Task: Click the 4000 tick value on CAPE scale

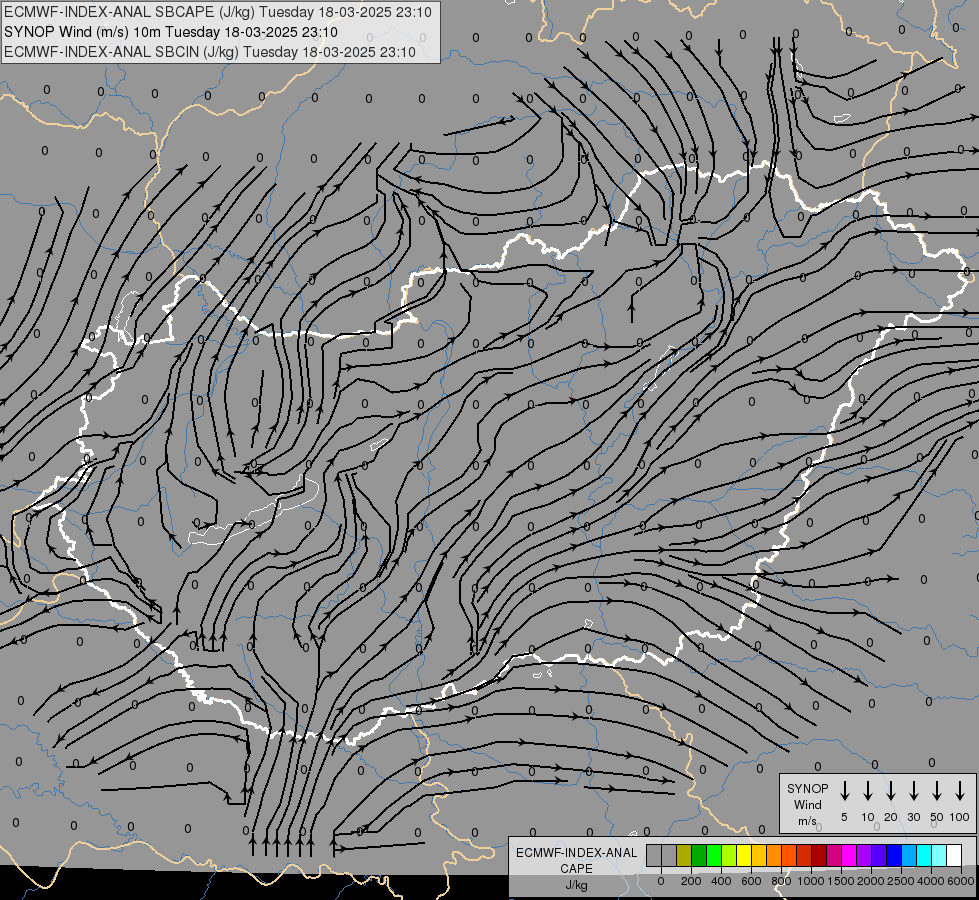Action: coord(931,881)
